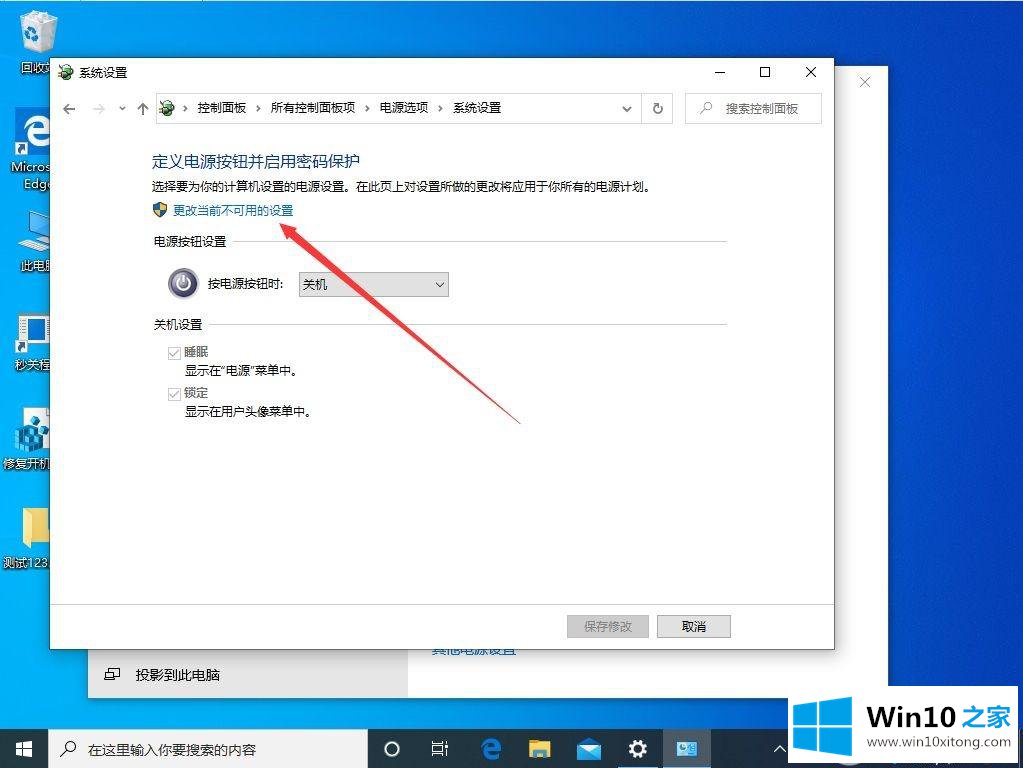Screen dimensions: 1023x768
Task: Click the taskbar search box
Action: click(208, 749)
